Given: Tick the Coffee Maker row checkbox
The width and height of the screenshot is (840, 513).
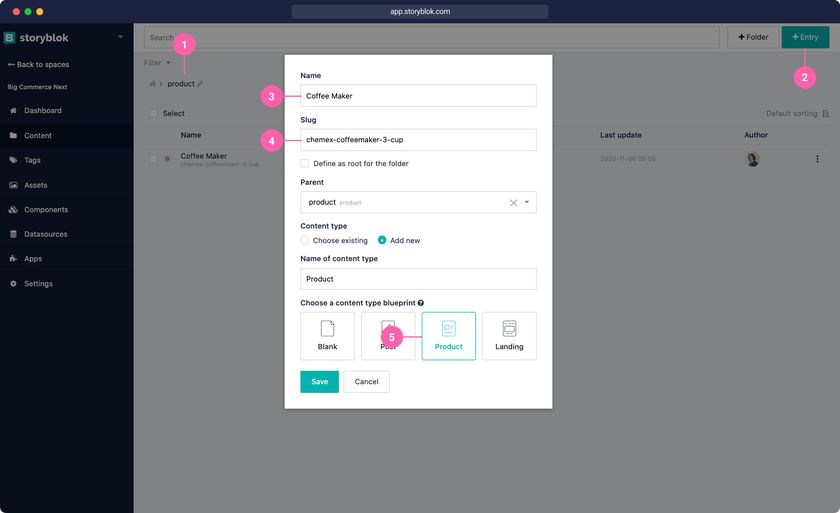Looking at the screenshot, I should (154, 159).
